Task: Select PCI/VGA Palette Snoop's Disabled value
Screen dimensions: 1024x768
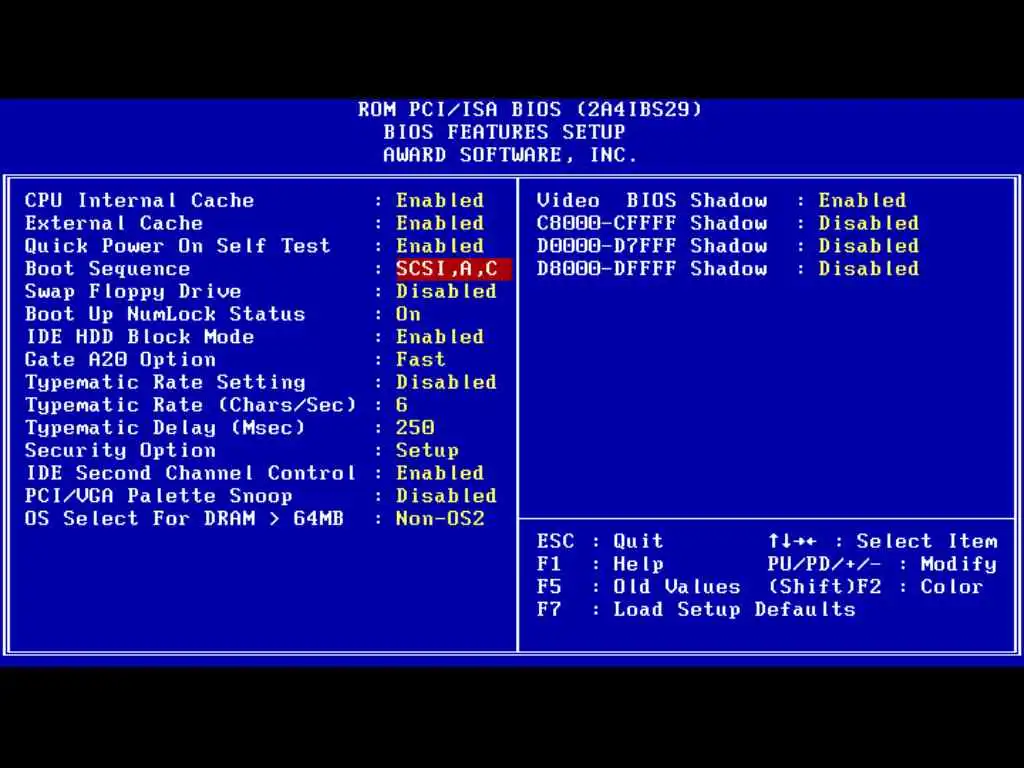Action: point(446,496)
